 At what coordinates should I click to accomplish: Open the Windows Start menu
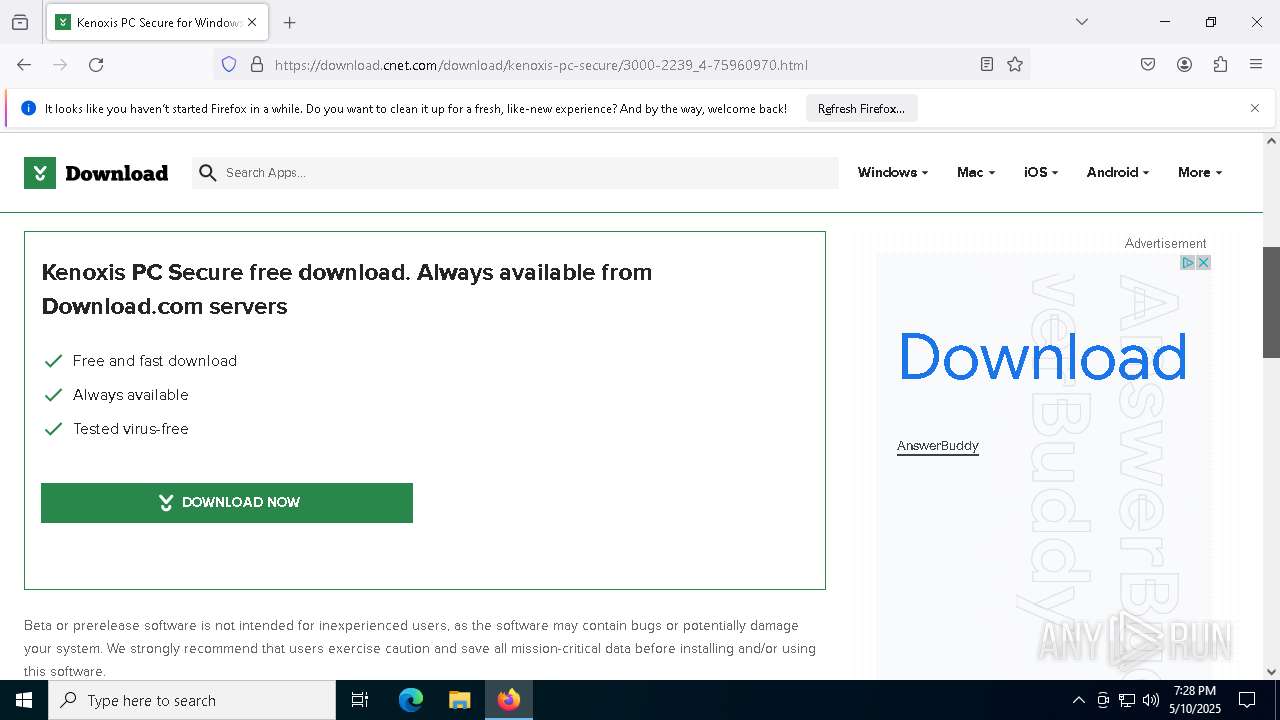pyautogui.click(x=24, y=700)
